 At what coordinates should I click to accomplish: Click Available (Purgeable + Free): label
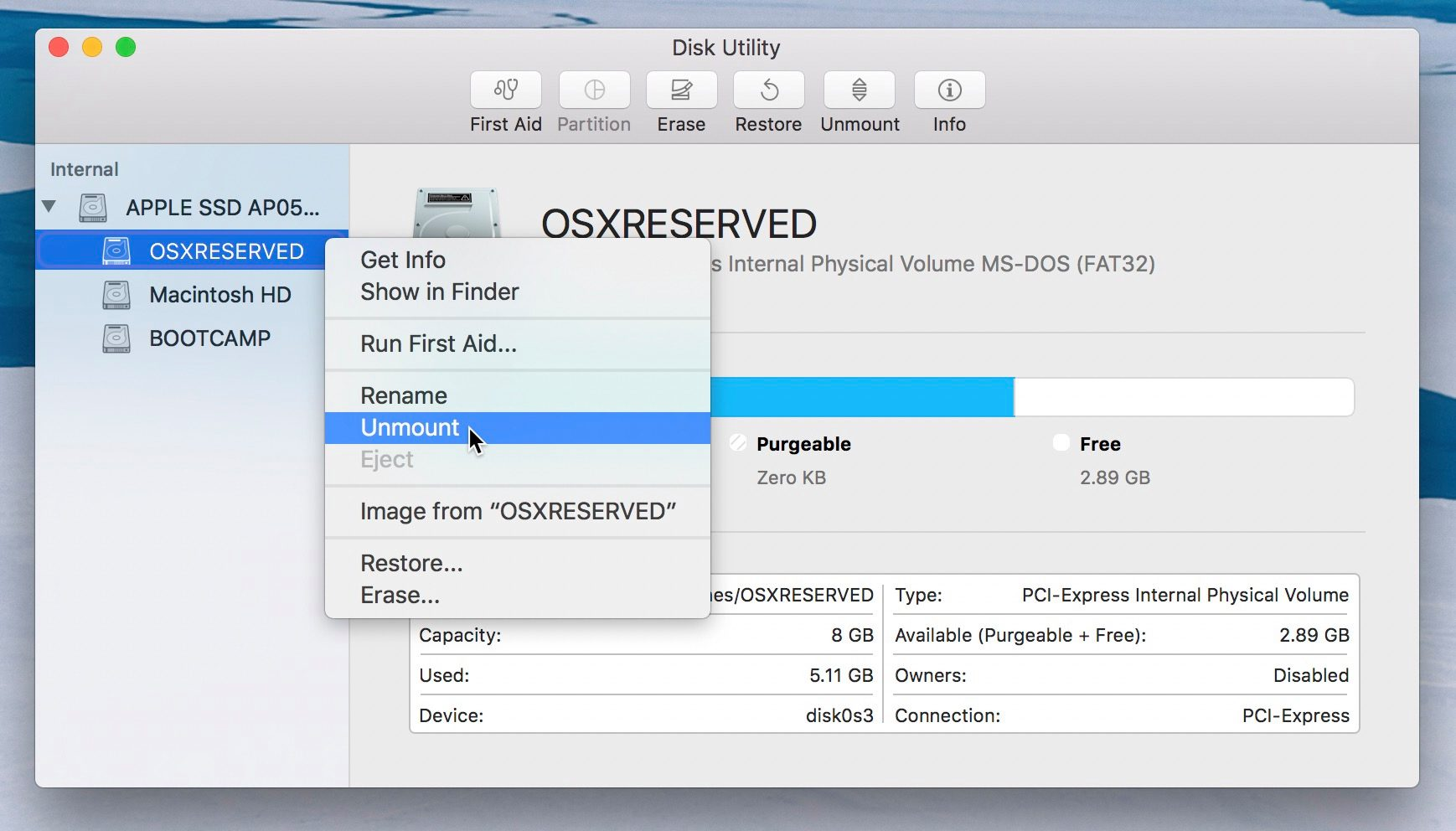tap(1020, 635)
